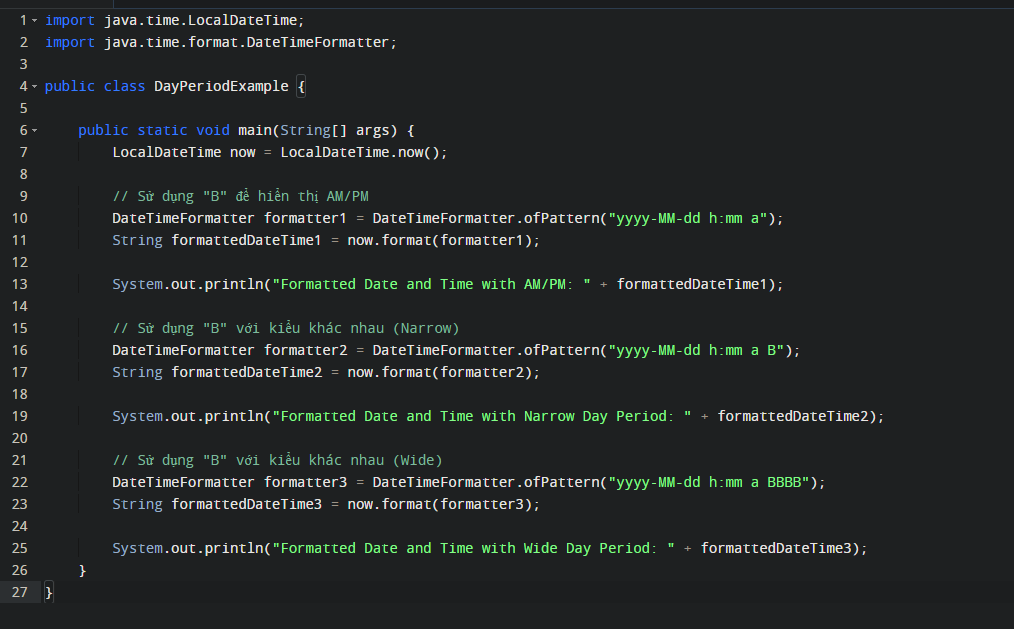Screen dimensions: 1014x629
Task: Collapse the import block fold arrow on line 1
Action: [x=35, y=21]
